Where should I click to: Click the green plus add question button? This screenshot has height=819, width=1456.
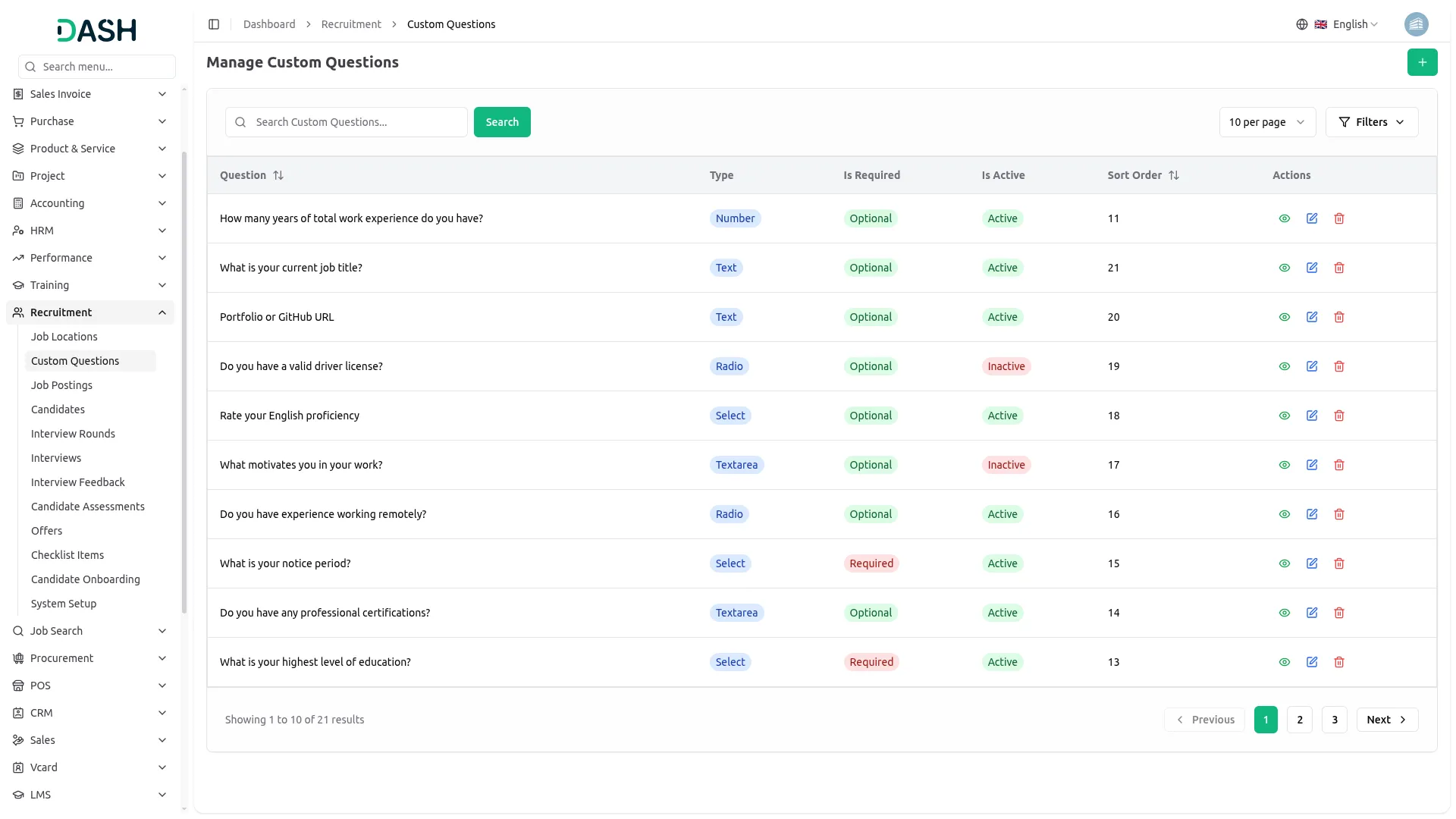click(1422, 62)
